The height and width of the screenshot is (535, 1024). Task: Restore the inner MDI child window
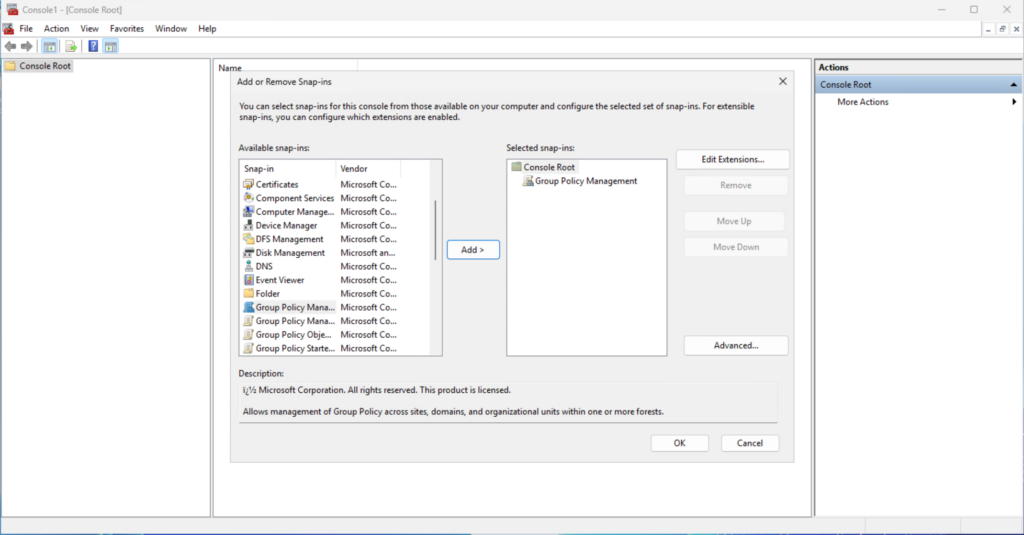[x=1002, y=29]
